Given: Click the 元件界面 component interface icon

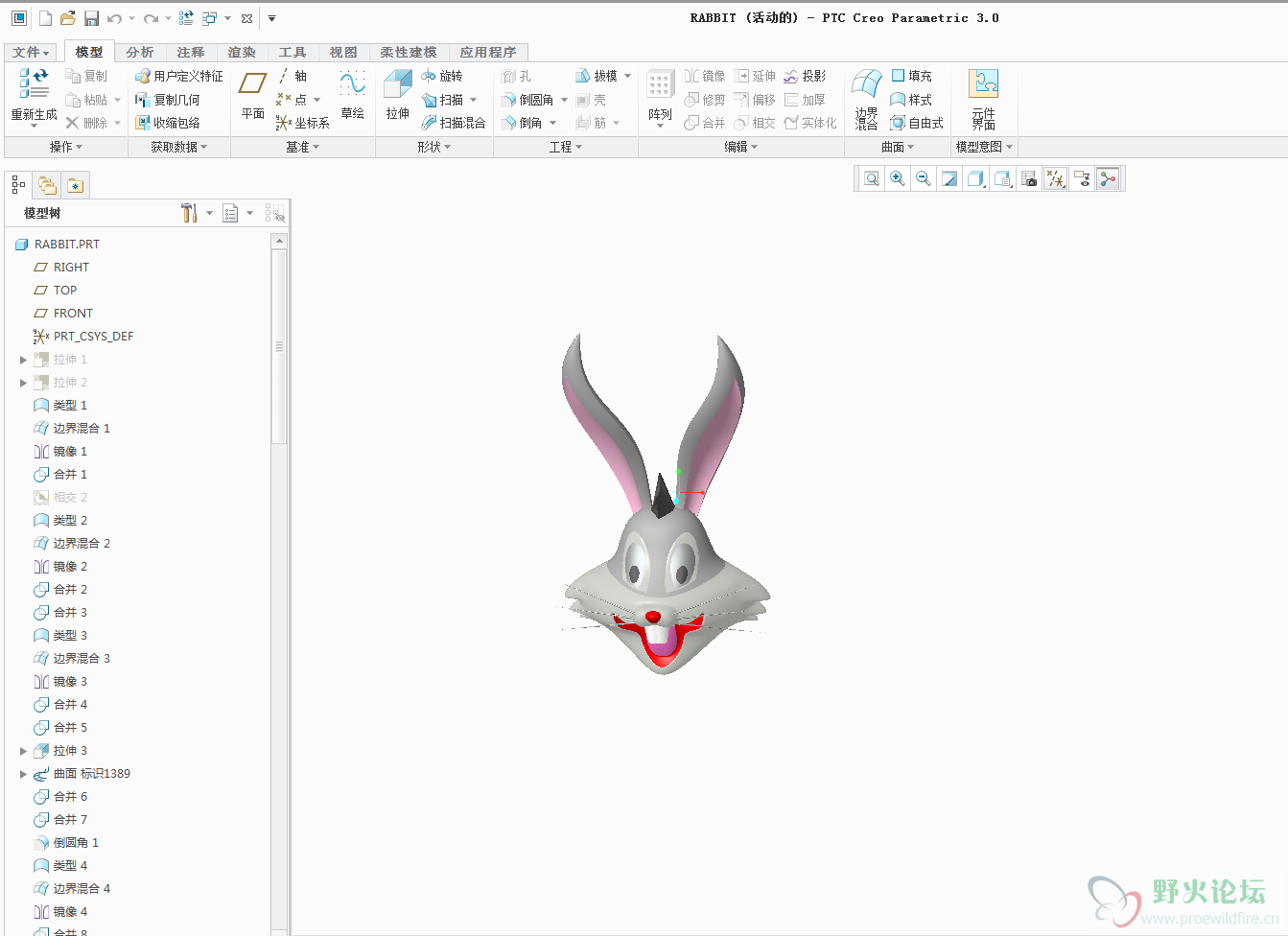Looking at the screenshot, I should pos(983,99).
